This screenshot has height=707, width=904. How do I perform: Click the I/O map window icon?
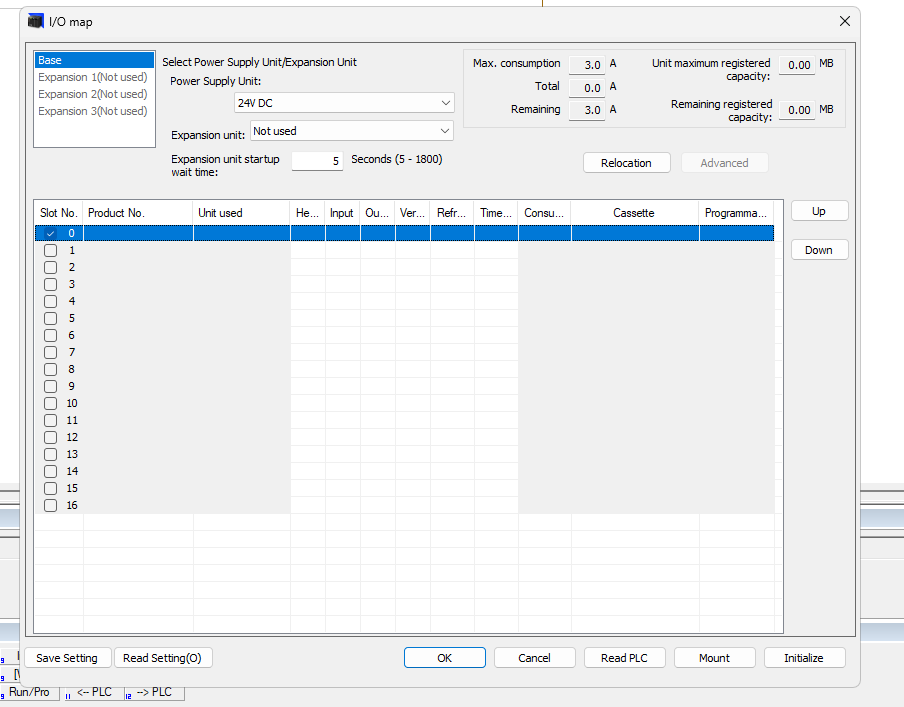[x=36, y=21]
